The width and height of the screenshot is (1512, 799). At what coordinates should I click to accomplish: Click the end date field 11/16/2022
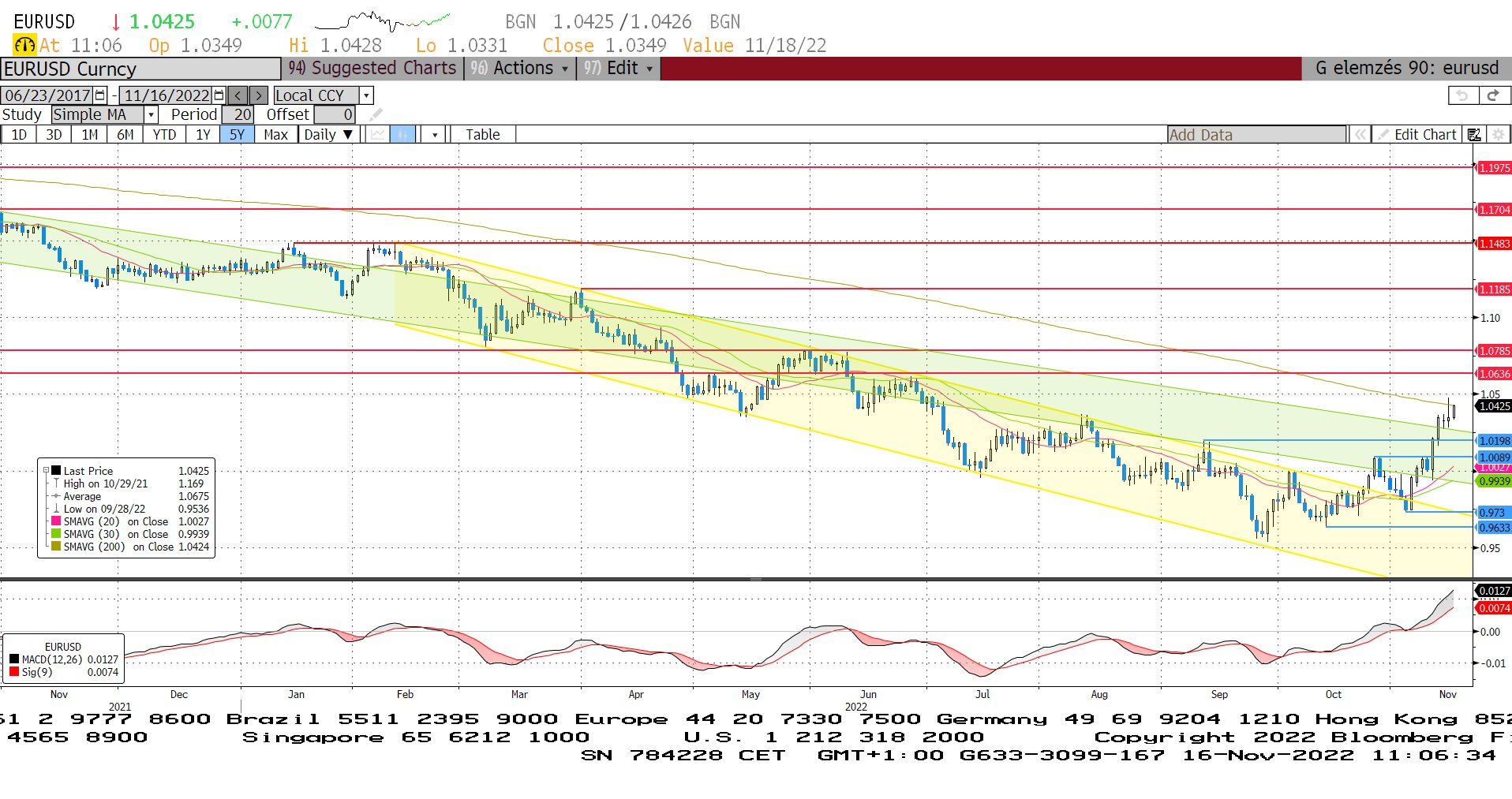[x=167, y=95]
